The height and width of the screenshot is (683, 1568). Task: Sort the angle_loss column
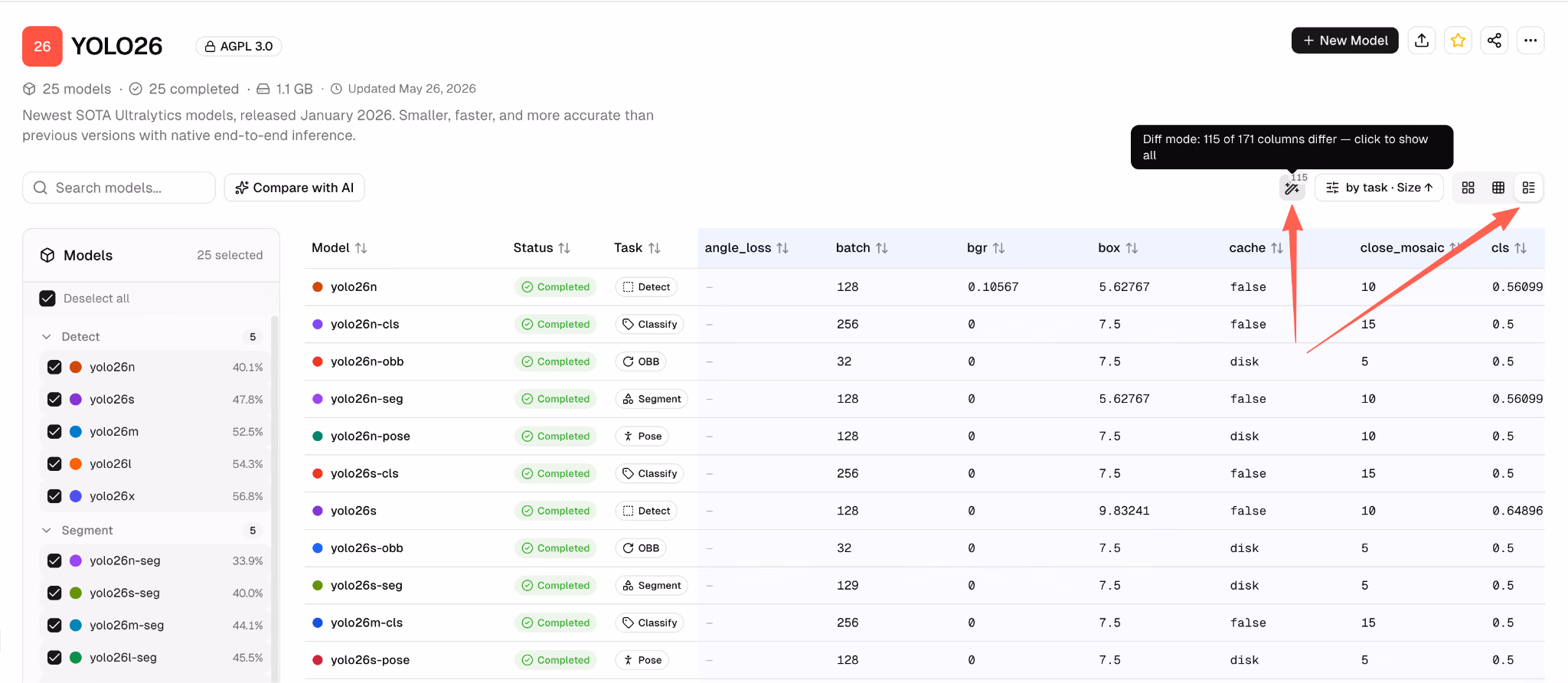coord(782,248)
